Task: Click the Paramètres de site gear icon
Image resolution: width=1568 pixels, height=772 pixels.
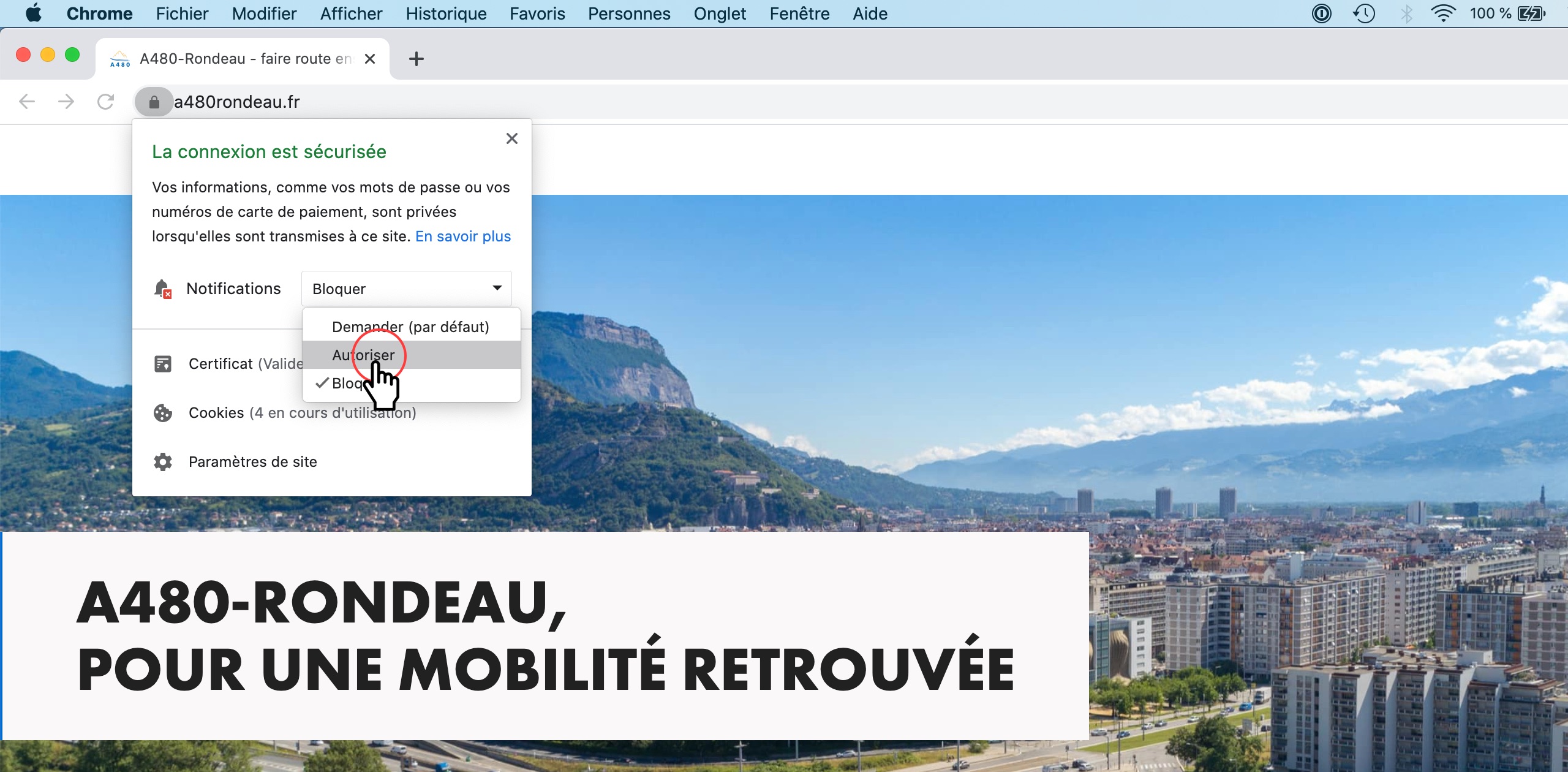Action: [x=163, y=462]
